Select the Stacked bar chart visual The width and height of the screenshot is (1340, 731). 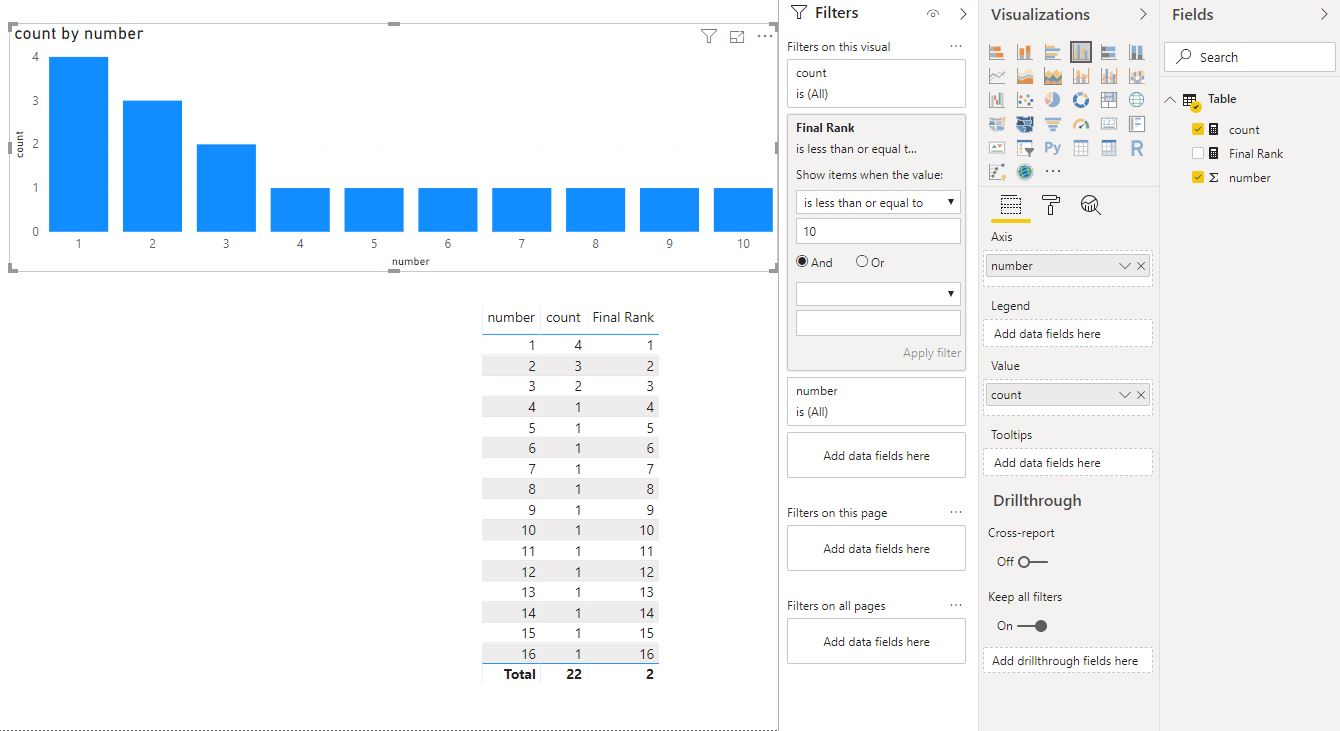(x=997, y=52)
